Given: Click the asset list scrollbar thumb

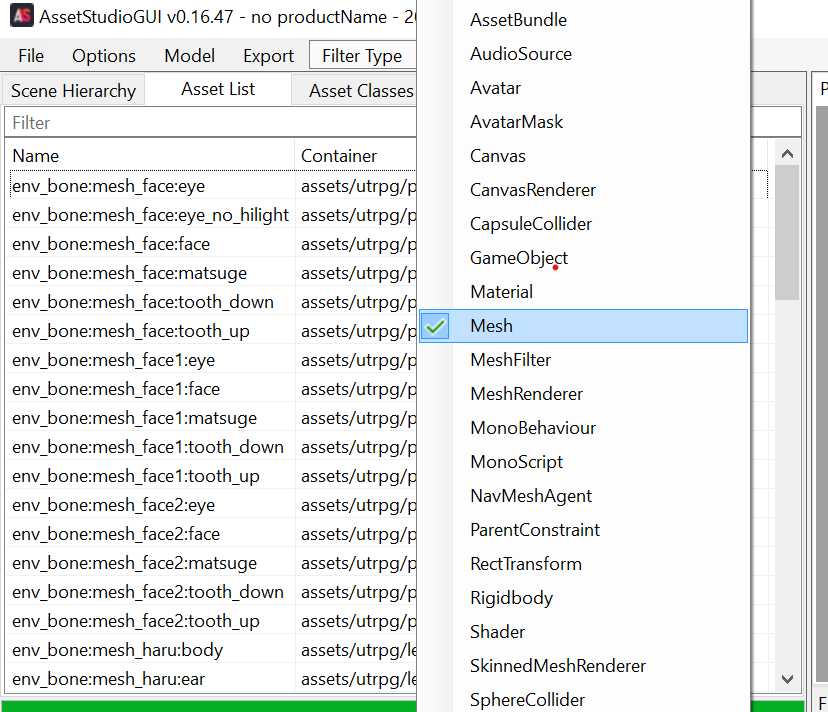Looking at the screenshot, I should point(787,232).
